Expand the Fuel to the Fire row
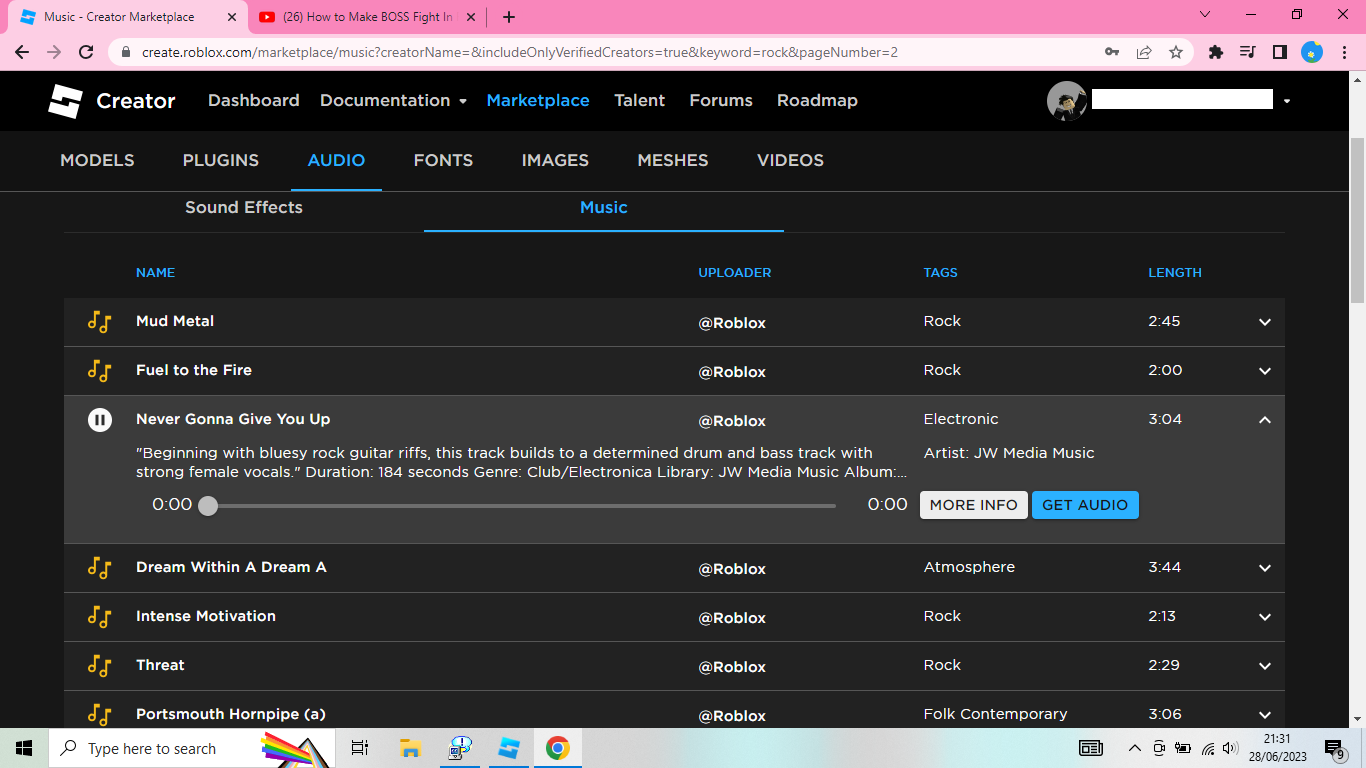This screenshot has height=768, width=1366. click(x=1264, y=371)
